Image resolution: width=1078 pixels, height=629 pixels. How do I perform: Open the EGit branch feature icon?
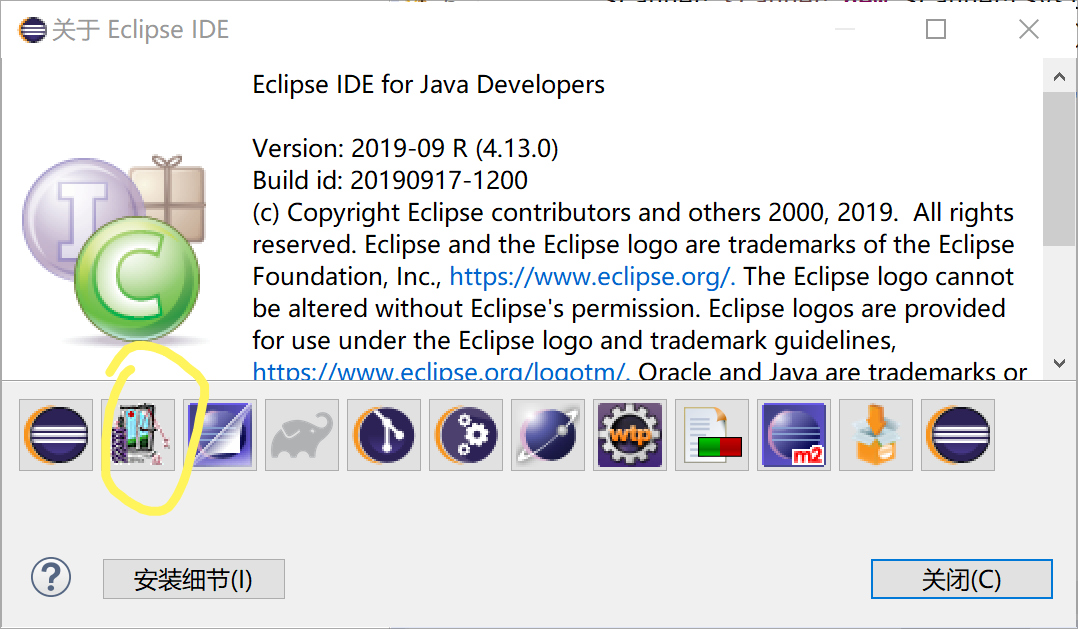[x=383, y=435]
